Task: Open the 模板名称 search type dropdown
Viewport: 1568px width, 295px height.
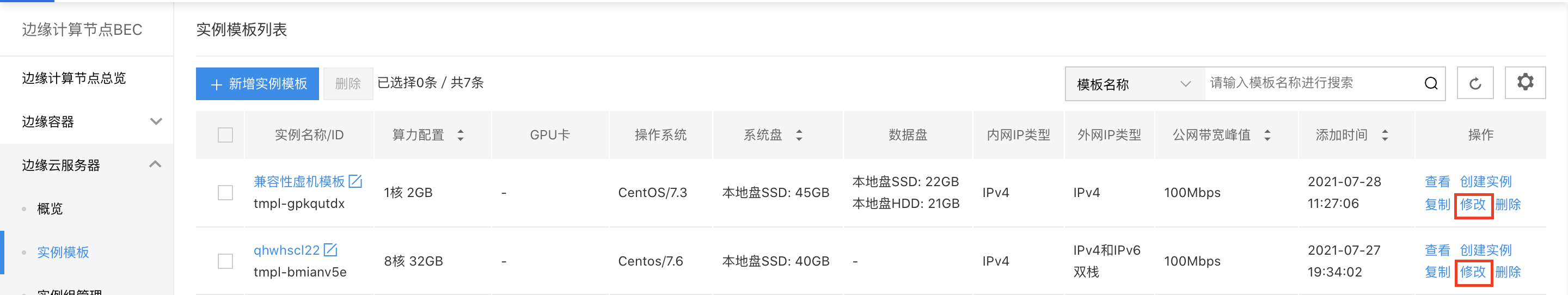Action: [1135, 84]
